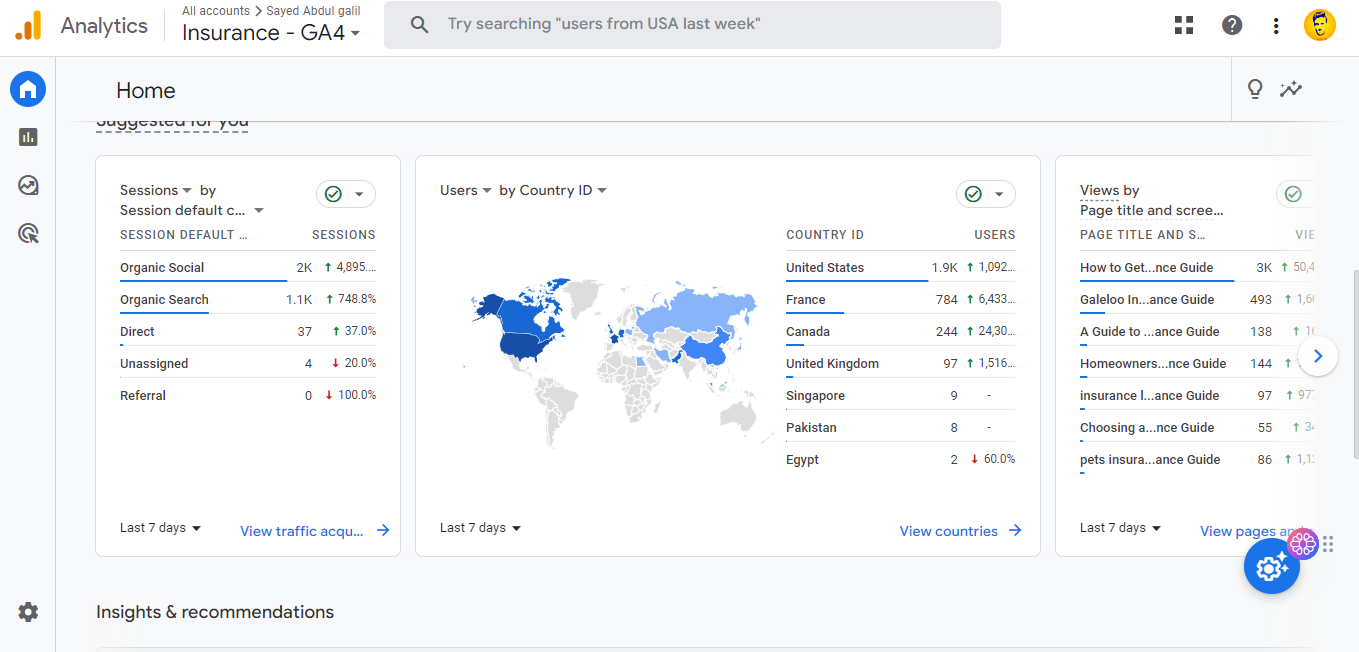Screen dimensions: 1359x652
Task: Click the Insights lightbulb icon
Action: click(1255, 89)
